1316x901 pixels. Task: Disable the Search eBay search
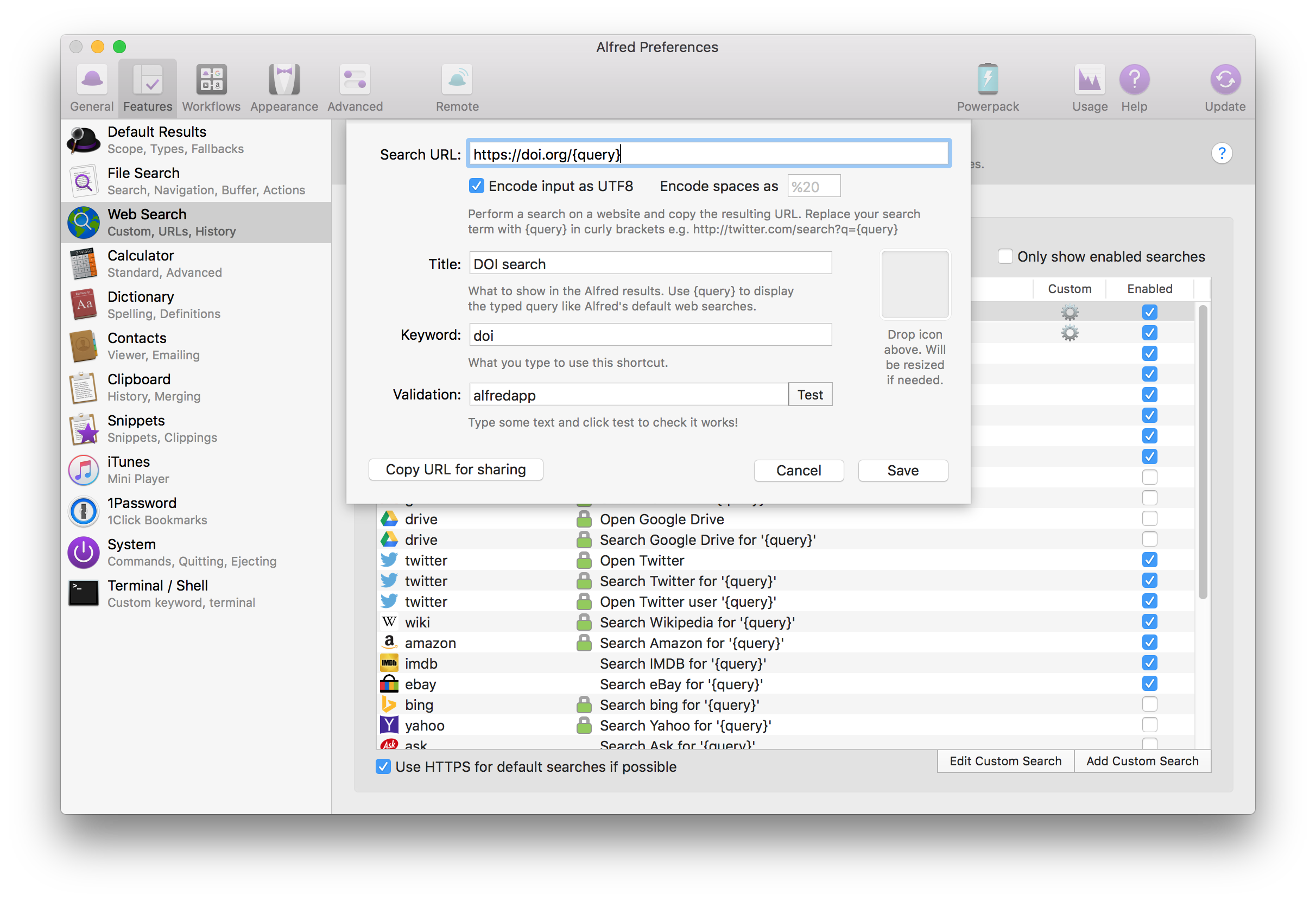coord(1149,684)
